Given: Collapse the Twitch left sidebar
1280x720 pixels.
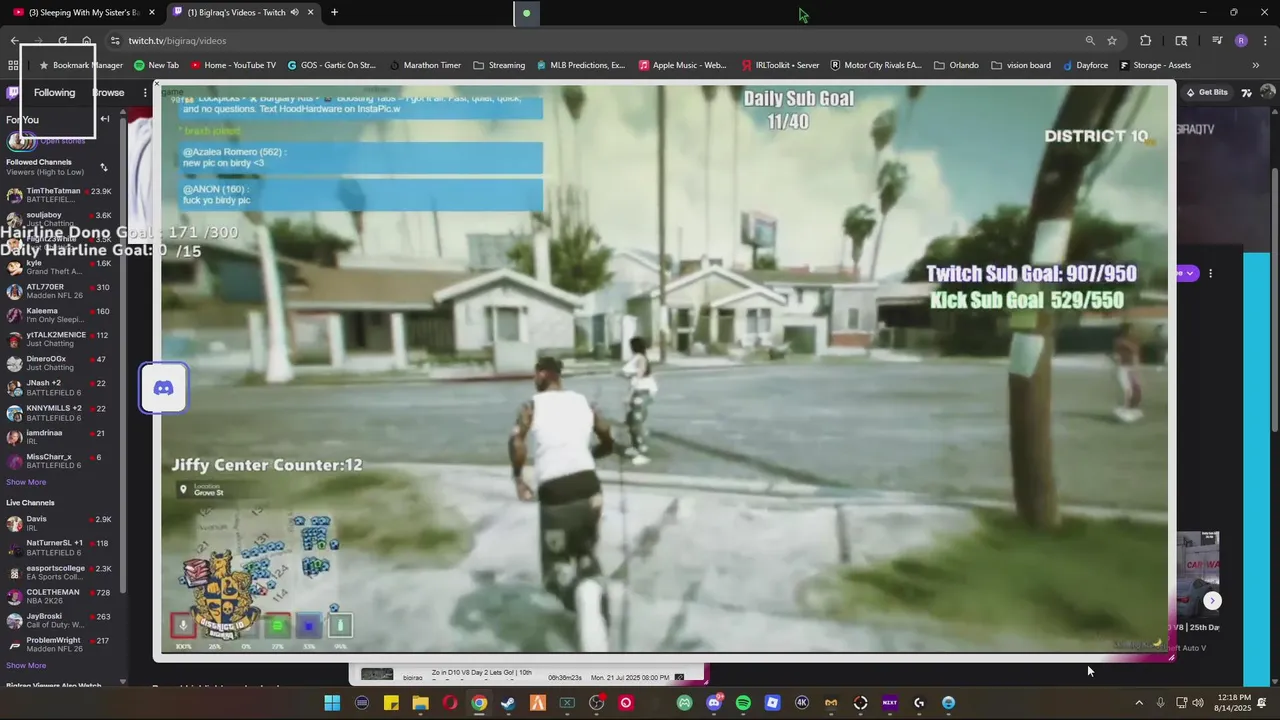Looking at the screenshot, I should tap(104, 119).
